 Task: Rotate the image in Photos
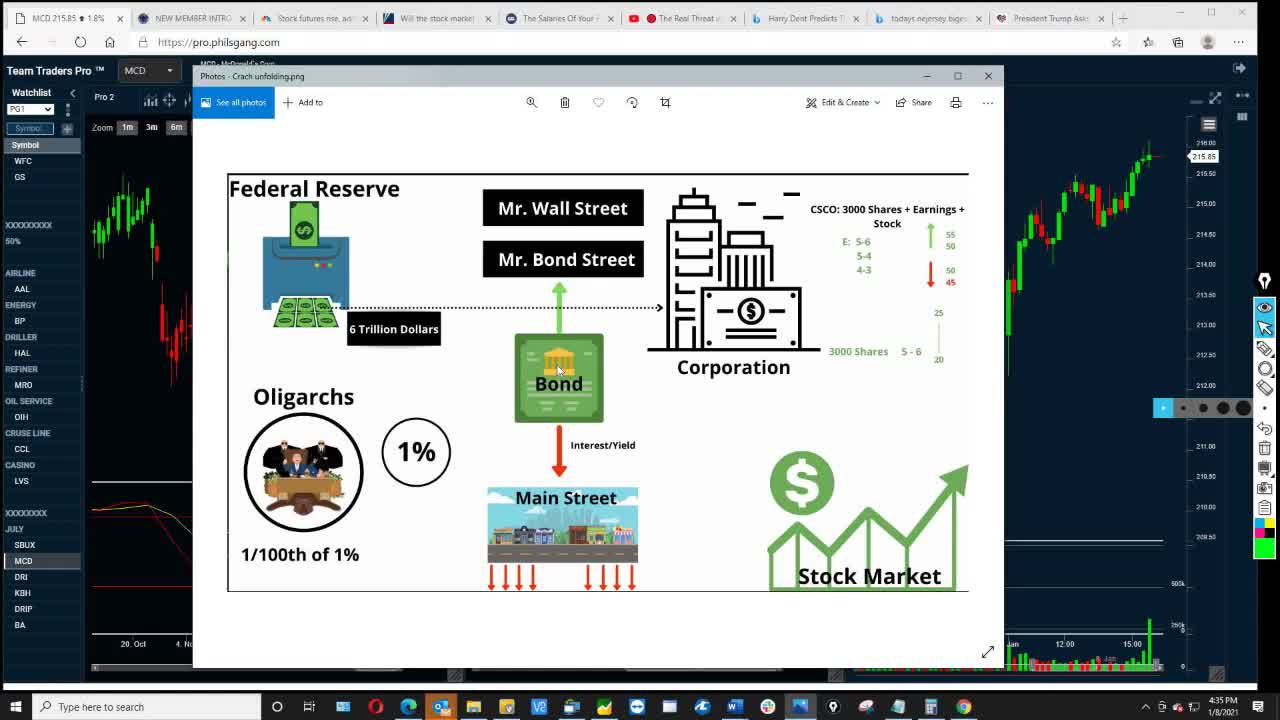[632, 102]
